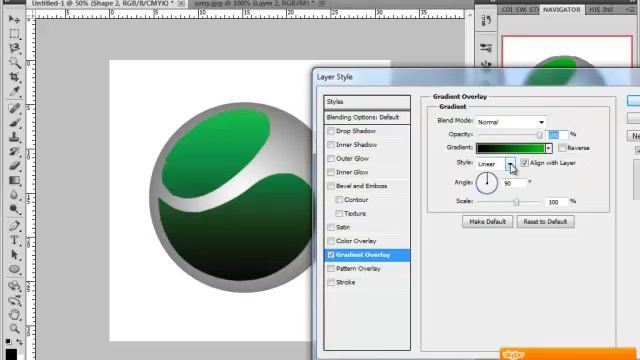The image size is (640, 360).
Task: Open the Styles (STI) panel tab
Action: pos(534,9)
